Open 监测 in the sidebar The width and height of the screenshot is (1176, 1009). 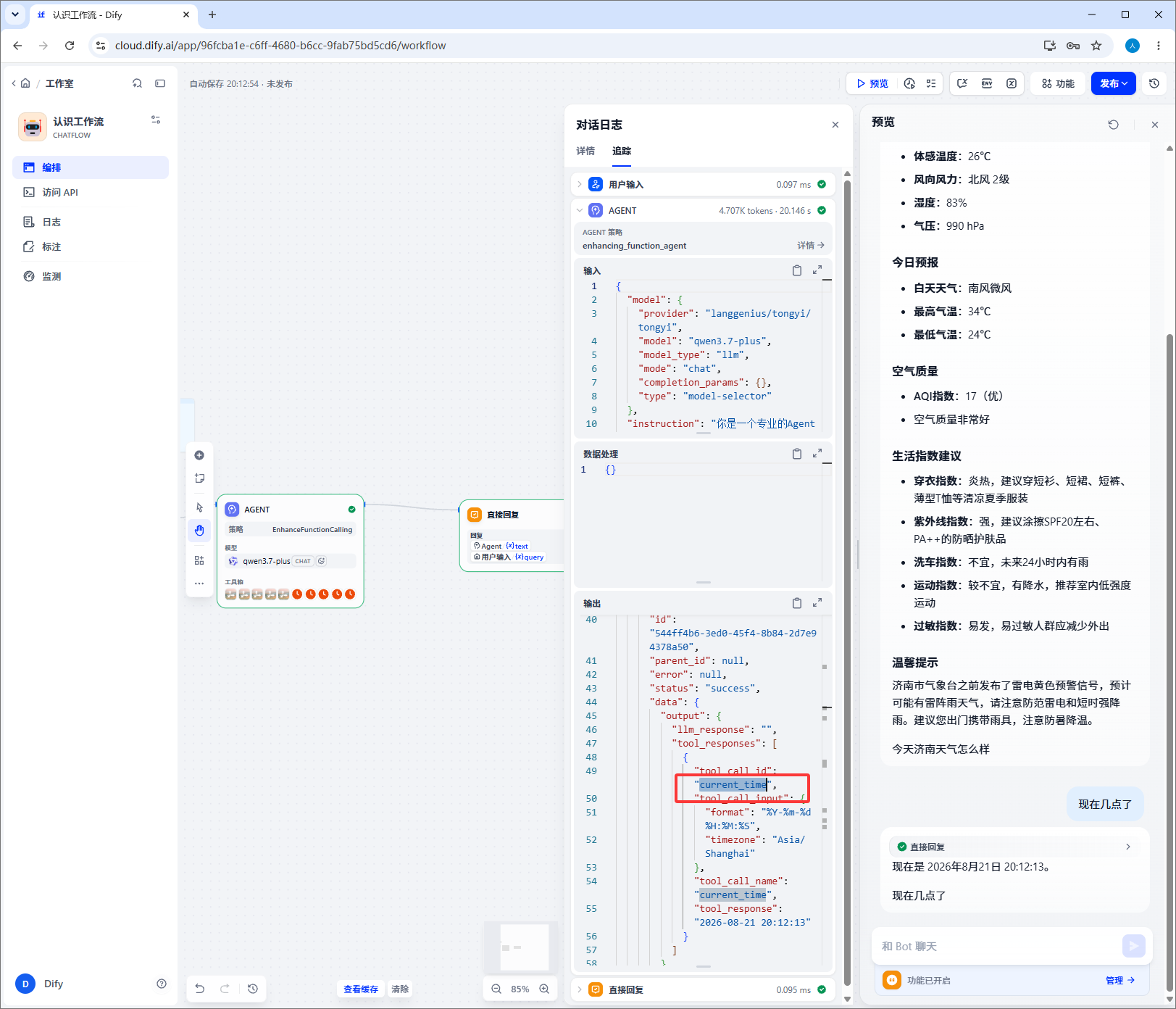(x=91, y=276)
